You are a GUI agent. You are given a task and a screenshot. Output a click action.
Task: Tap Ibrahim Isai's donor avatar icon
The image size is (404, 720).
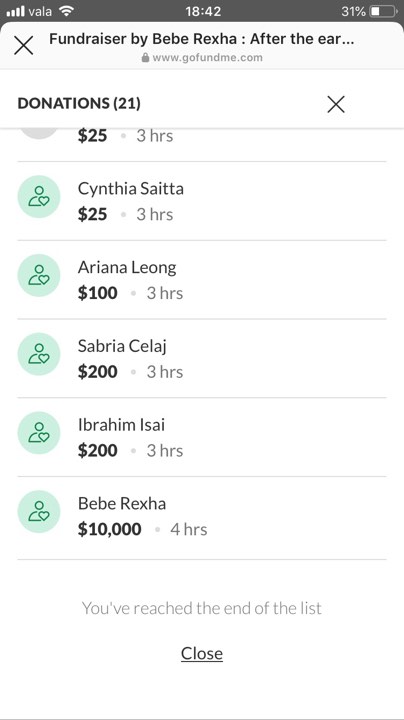39,433
